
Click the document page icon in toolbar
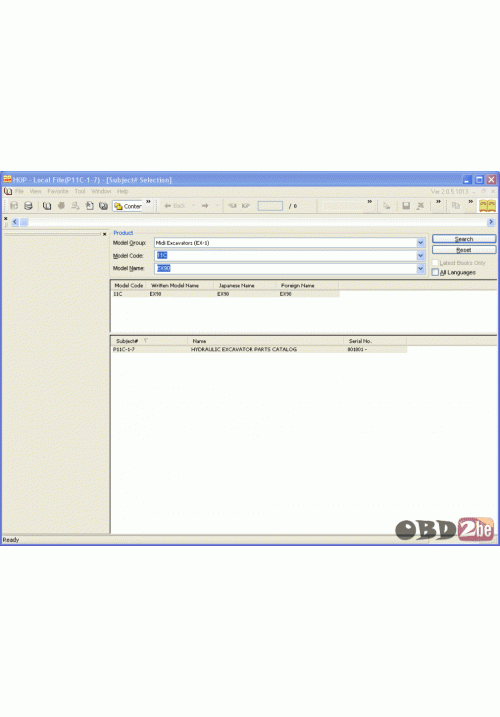click(90, 206)
